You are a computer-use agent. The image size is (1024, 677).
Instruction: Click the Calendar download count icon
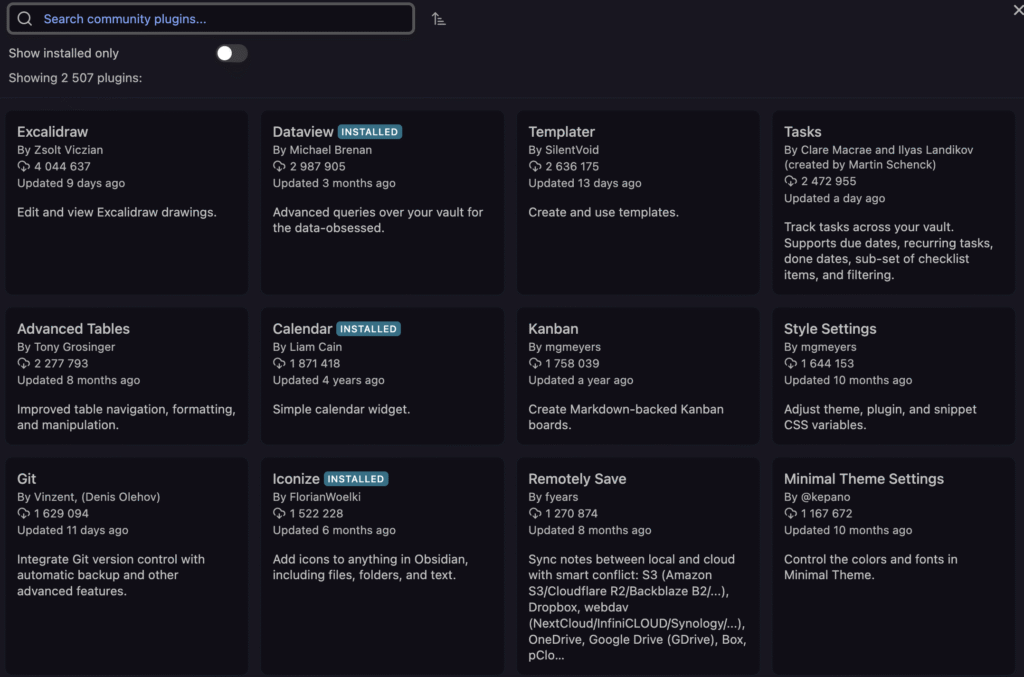[x=279, y=363]
